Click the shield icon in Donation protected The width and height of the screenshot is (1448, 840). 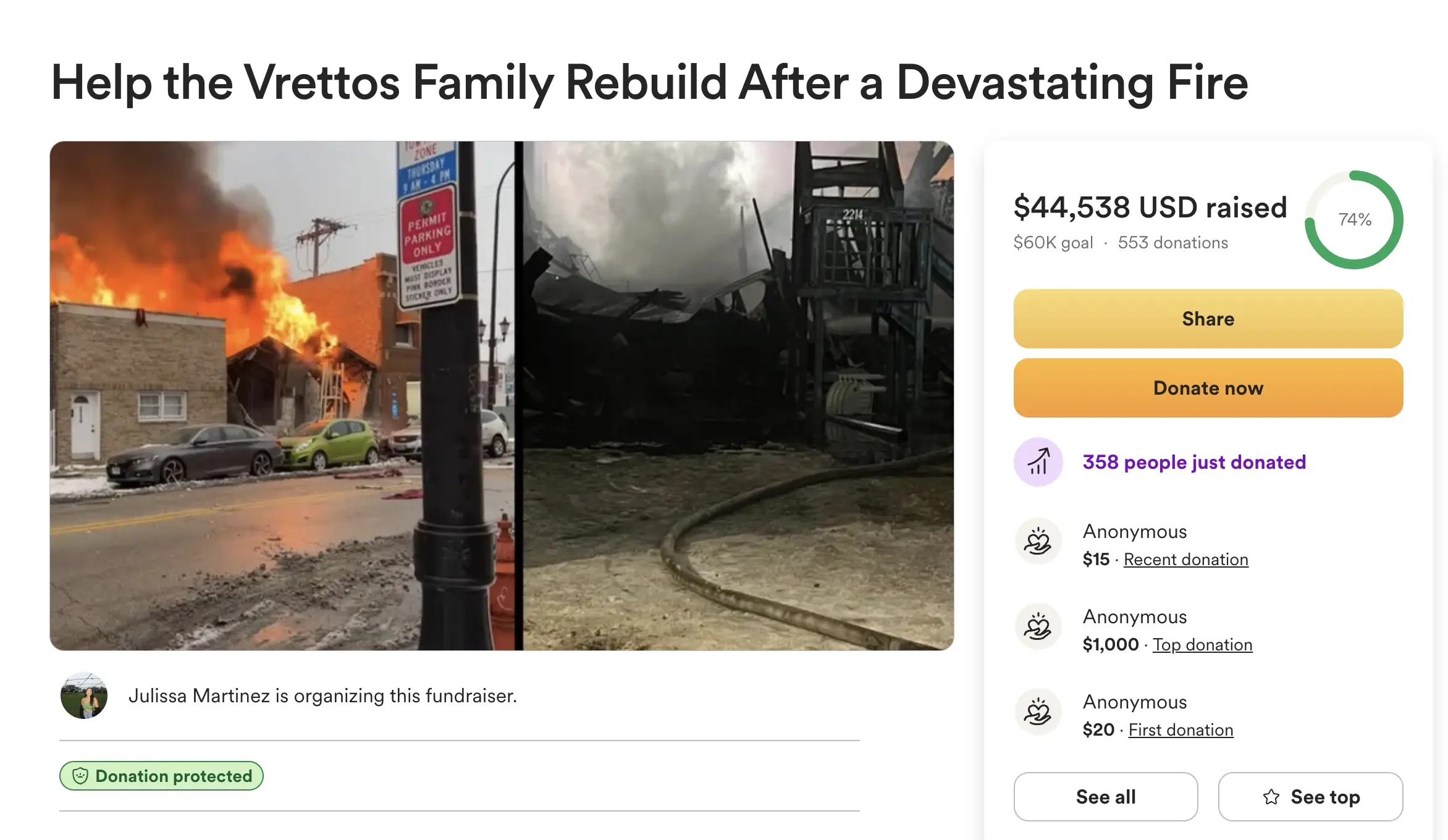click(81, 776)
